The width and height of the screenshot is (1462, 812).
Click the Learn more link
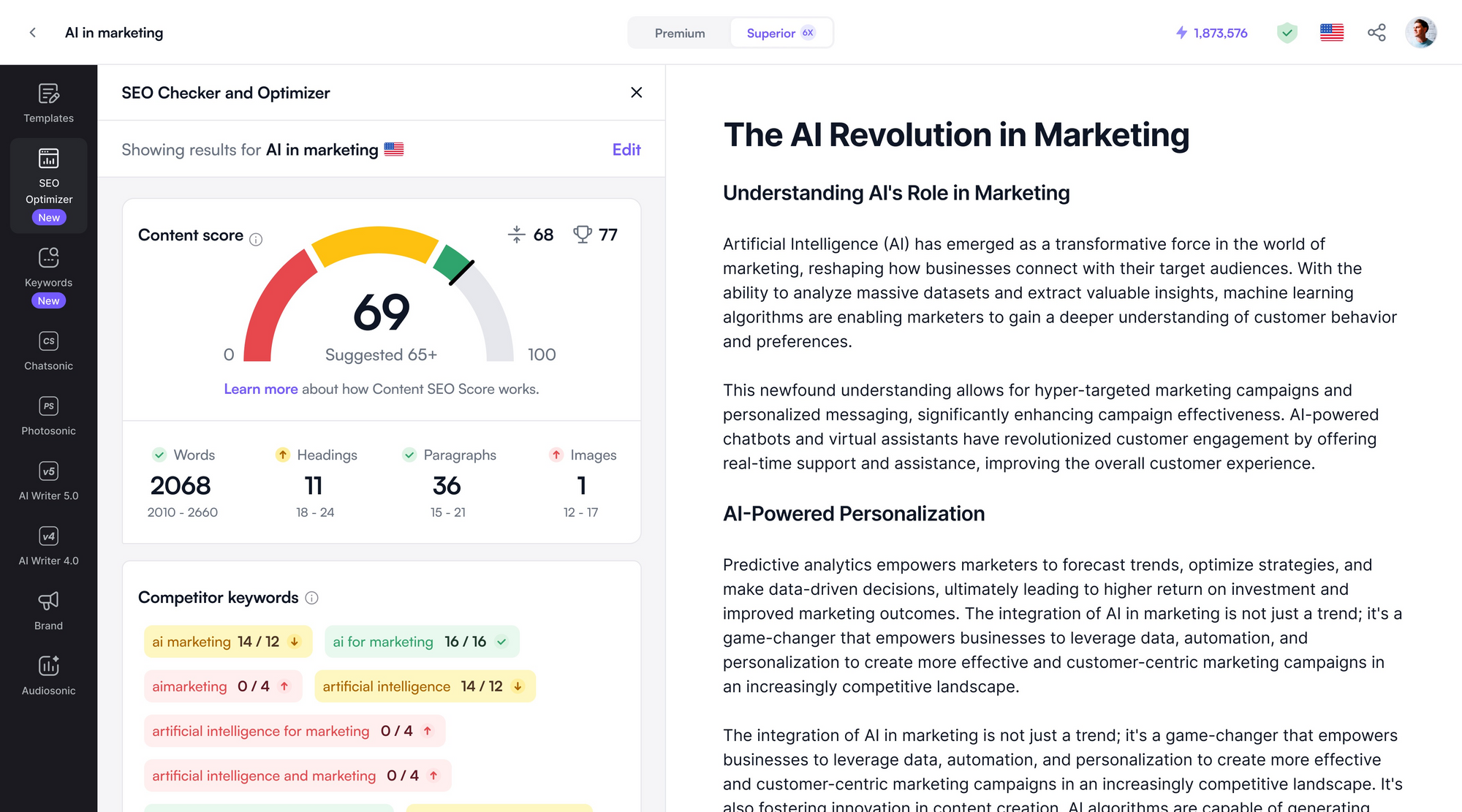coord(260,390)
